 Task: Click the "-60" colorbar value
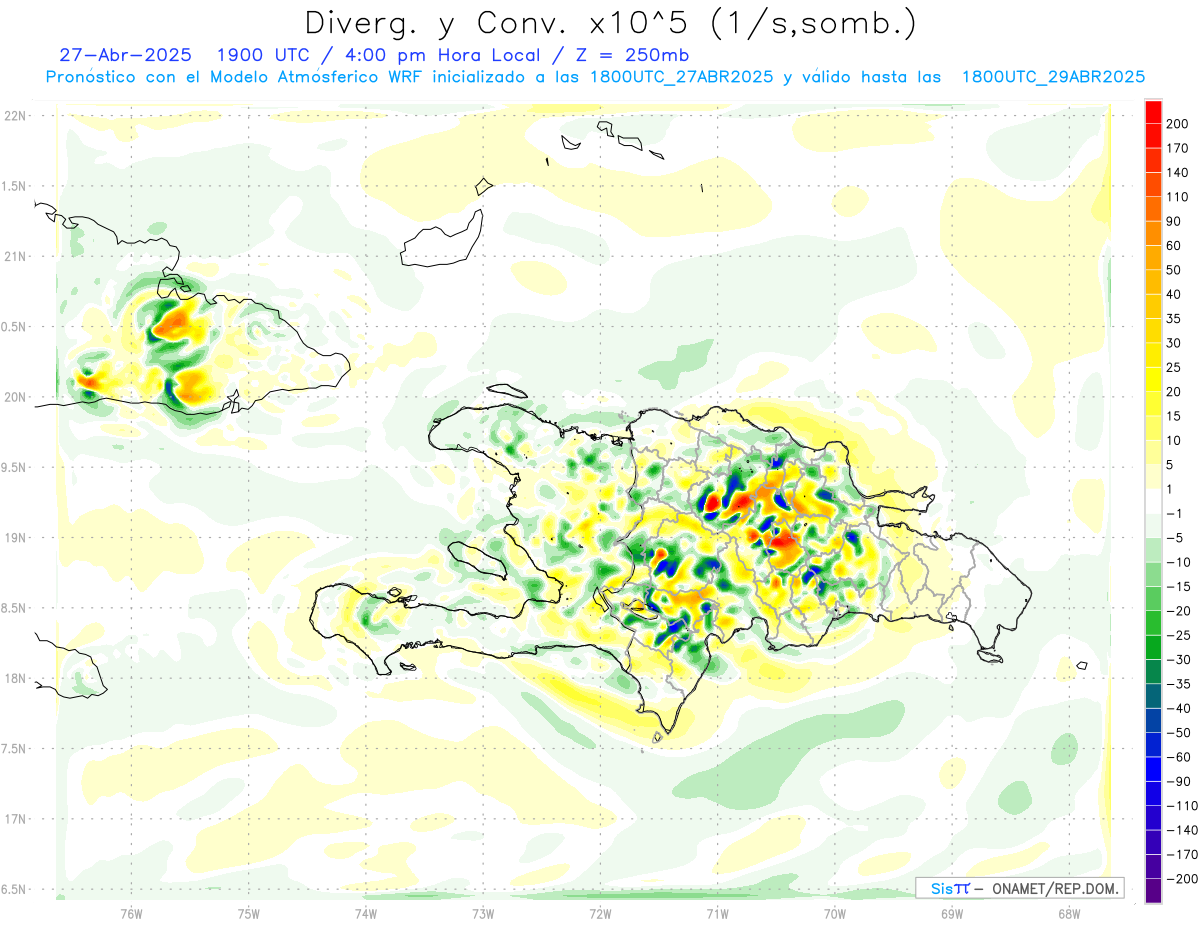pyautogui.click(x=1178, y=757)
